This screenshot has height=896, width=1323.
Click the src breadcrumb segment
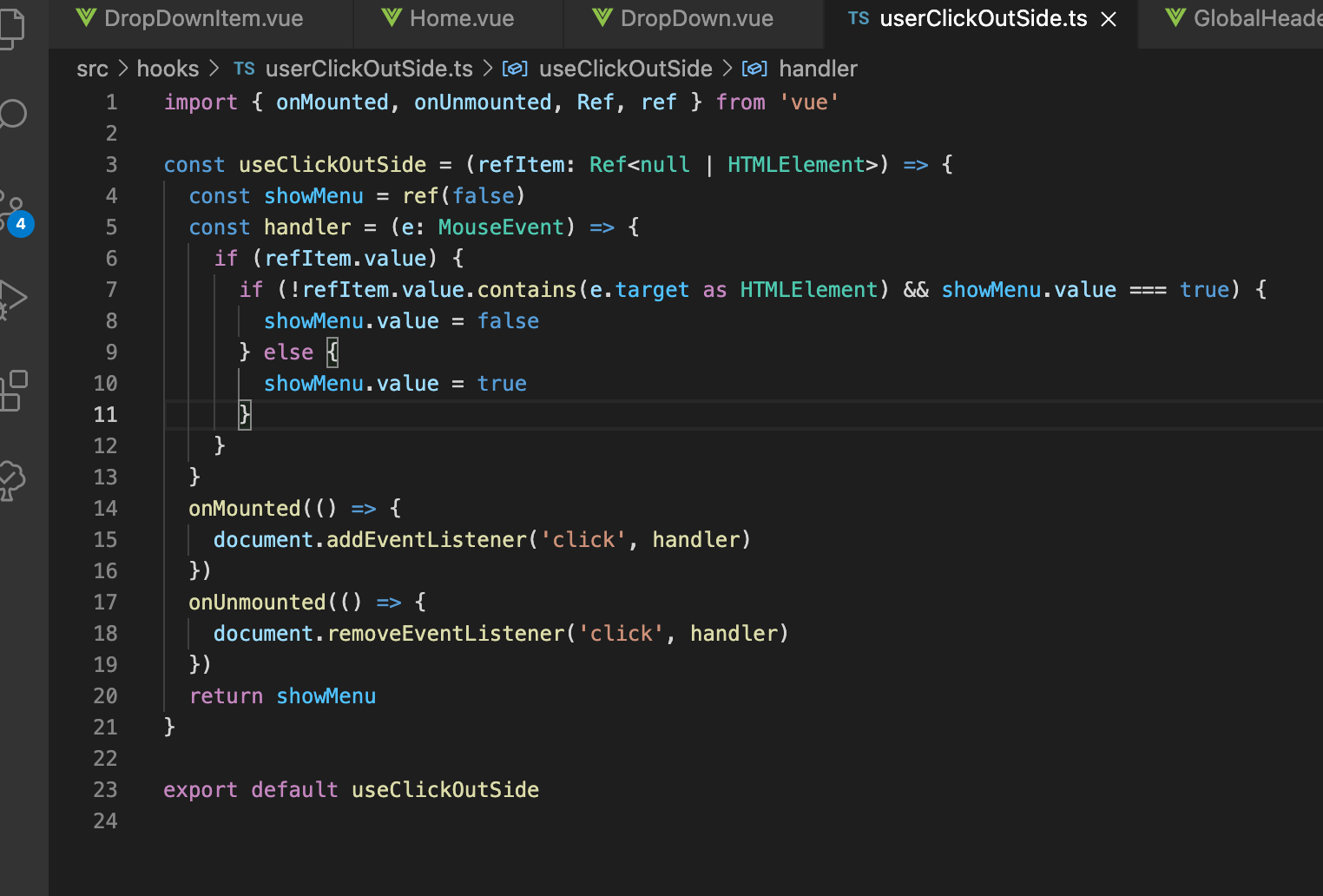tap(92, 69)
